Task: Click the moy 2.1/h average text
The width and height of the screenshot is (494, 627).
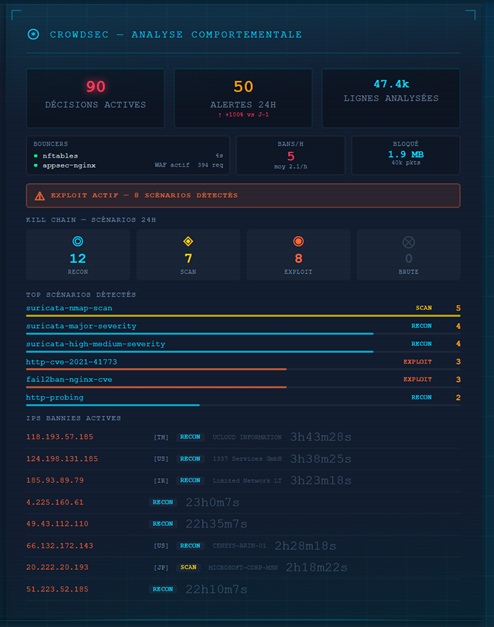Action: coord(291,167)
